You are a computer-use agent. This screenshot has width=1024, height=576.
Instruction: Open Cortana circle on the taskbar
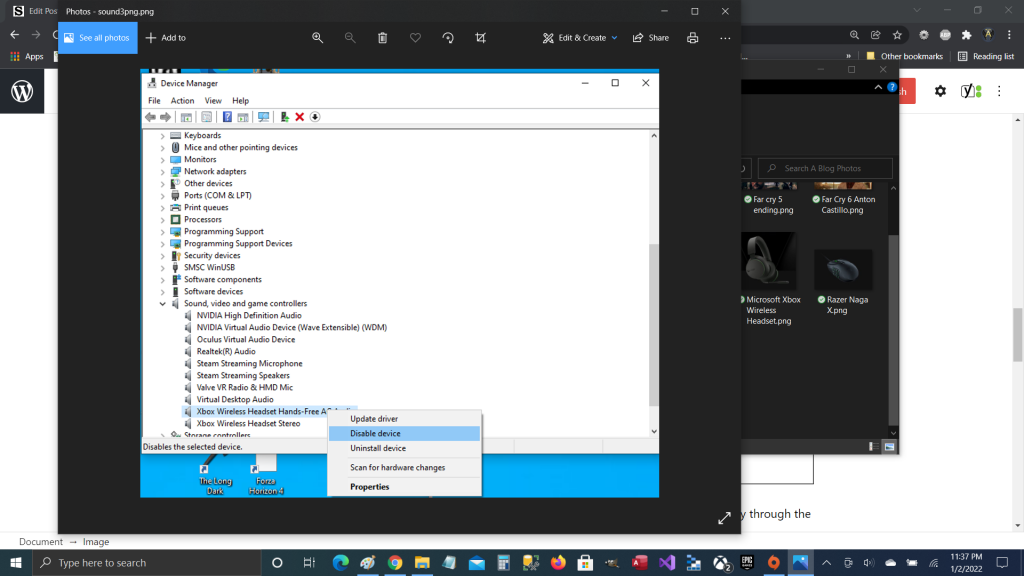pos(277,562)
